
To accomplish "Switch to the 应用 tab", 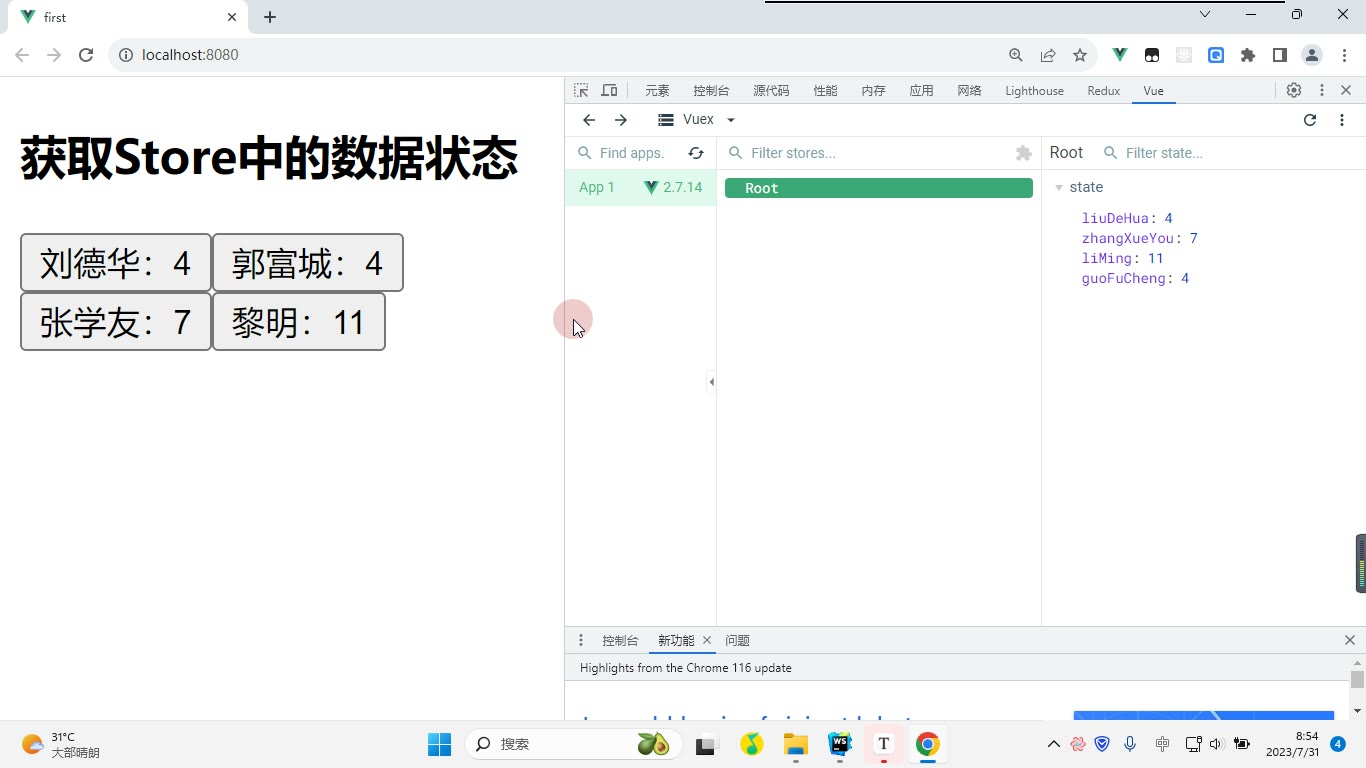I will (921, 90).
